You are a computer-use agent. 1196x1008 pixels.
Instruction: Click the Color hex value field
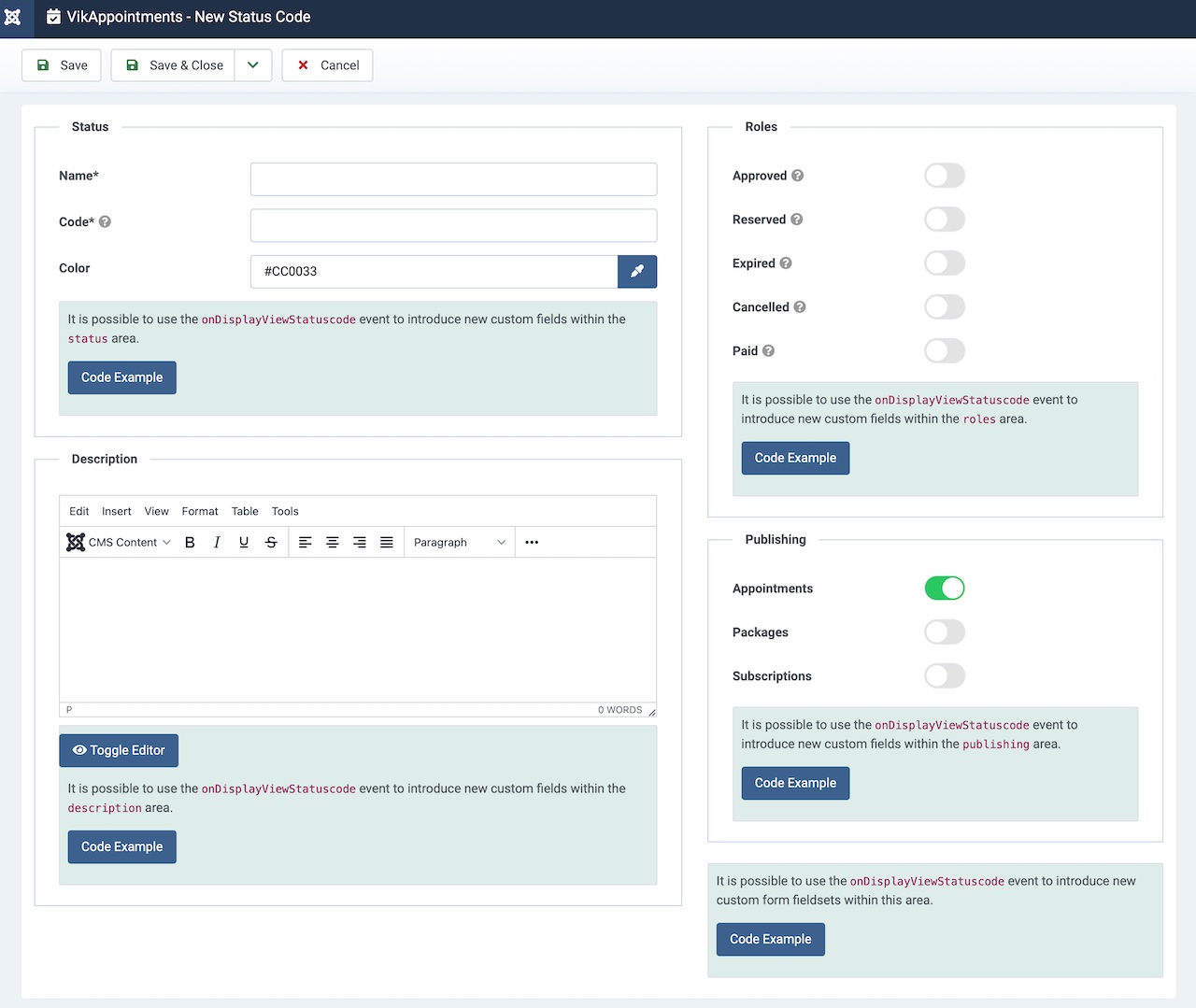coord(434,271)
